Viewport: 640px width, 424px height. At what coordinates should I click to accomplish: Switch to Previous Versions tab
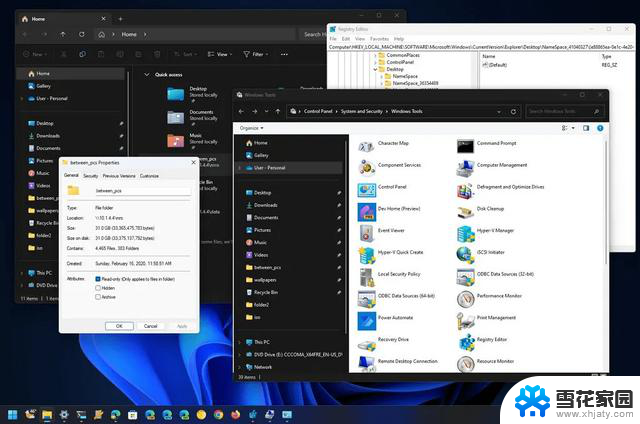(x=119, y=176)
